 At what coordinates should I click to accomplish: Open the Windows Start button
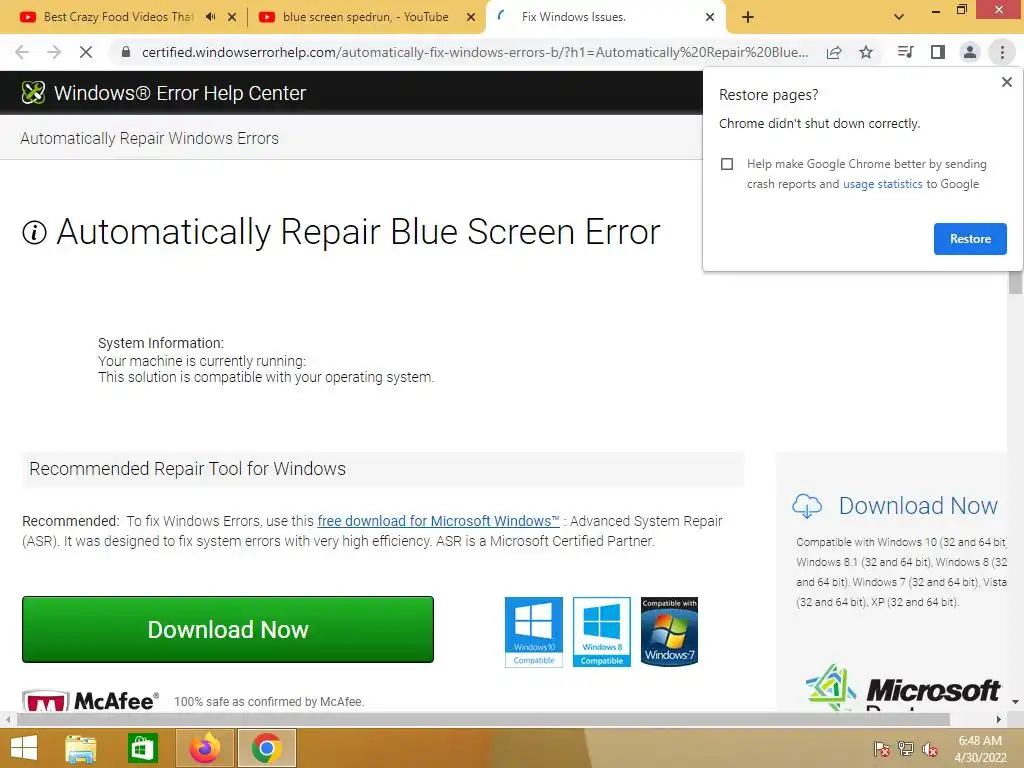pos(24,748)
